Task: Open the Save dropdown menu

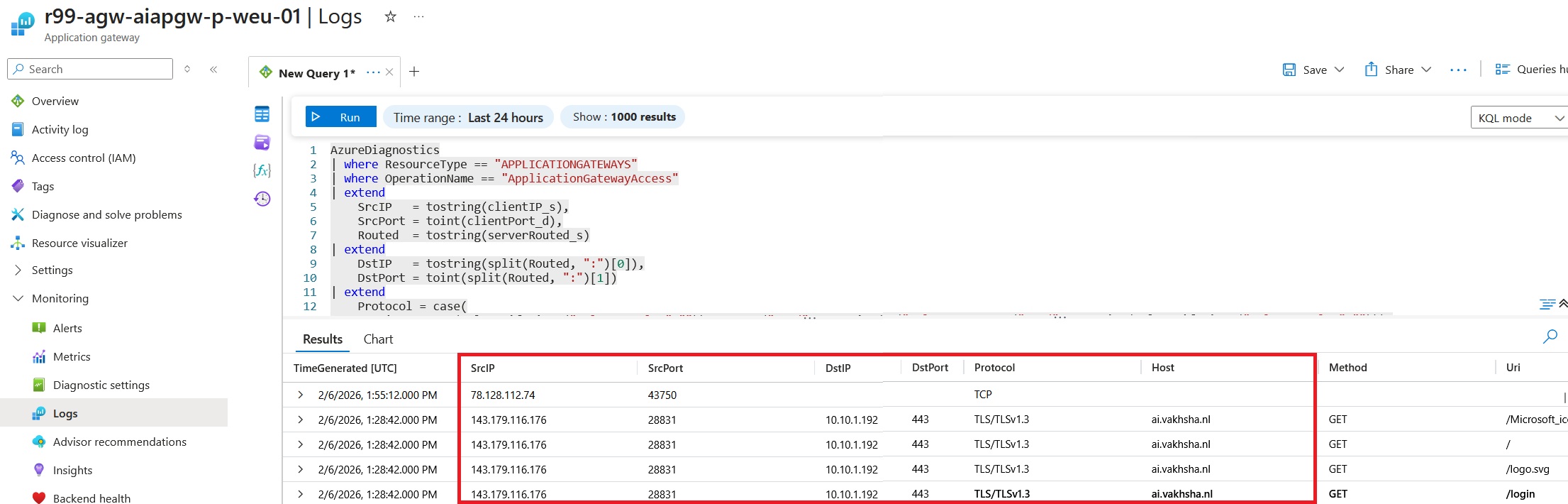Action: pos(1339,70)
